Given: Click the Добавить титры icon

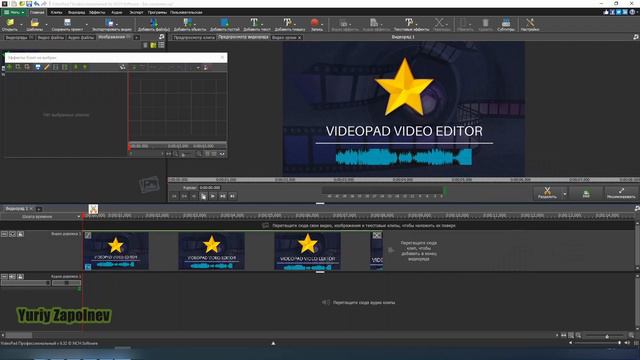Looking at the screenshot, I should point(289,23).
